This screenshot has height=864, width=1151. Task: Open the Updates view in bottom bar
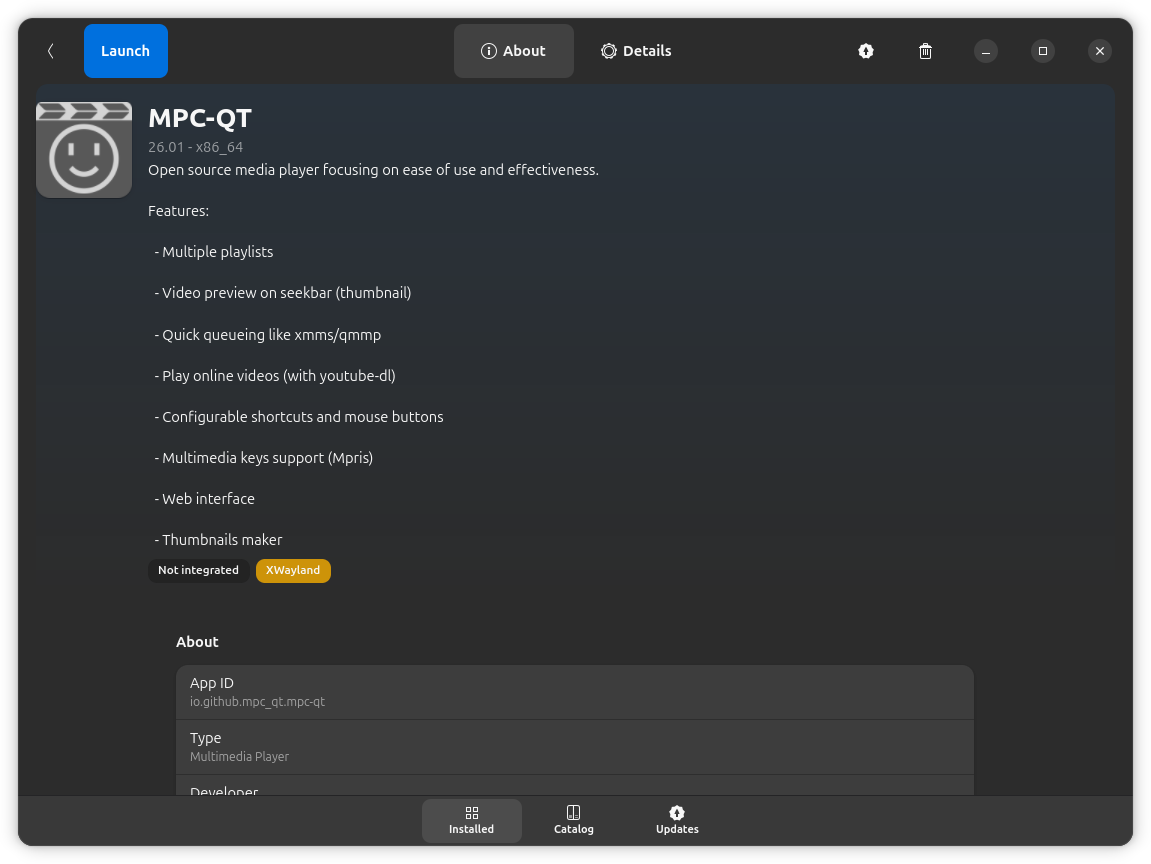pos(677,820)
